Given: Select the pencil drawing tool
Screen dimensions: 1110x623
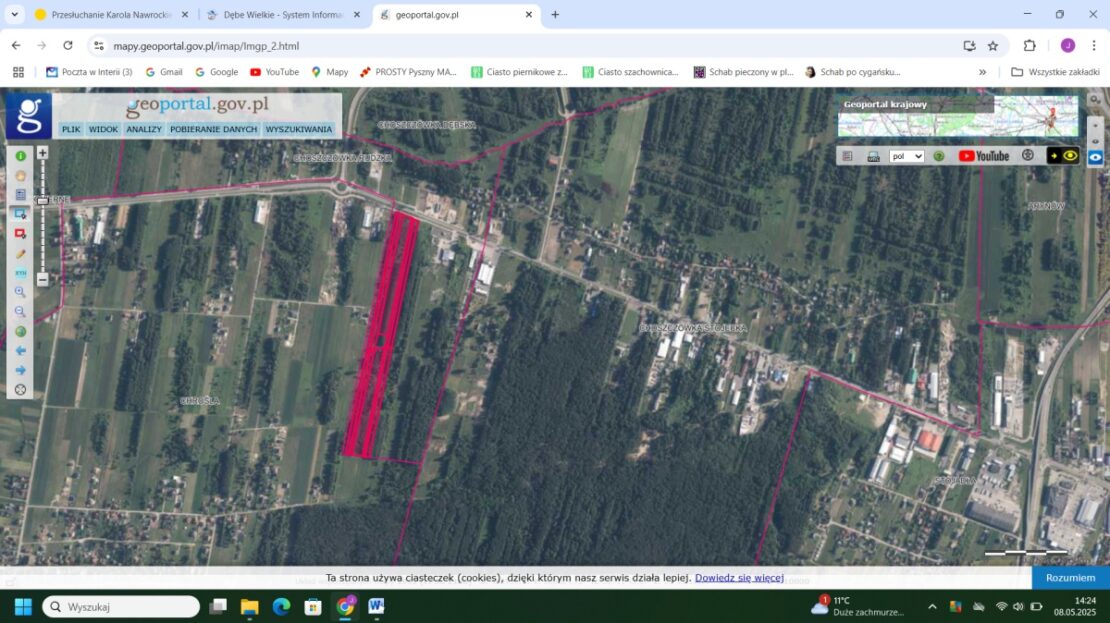Looking at the screenshot, I should coord(20,254).
